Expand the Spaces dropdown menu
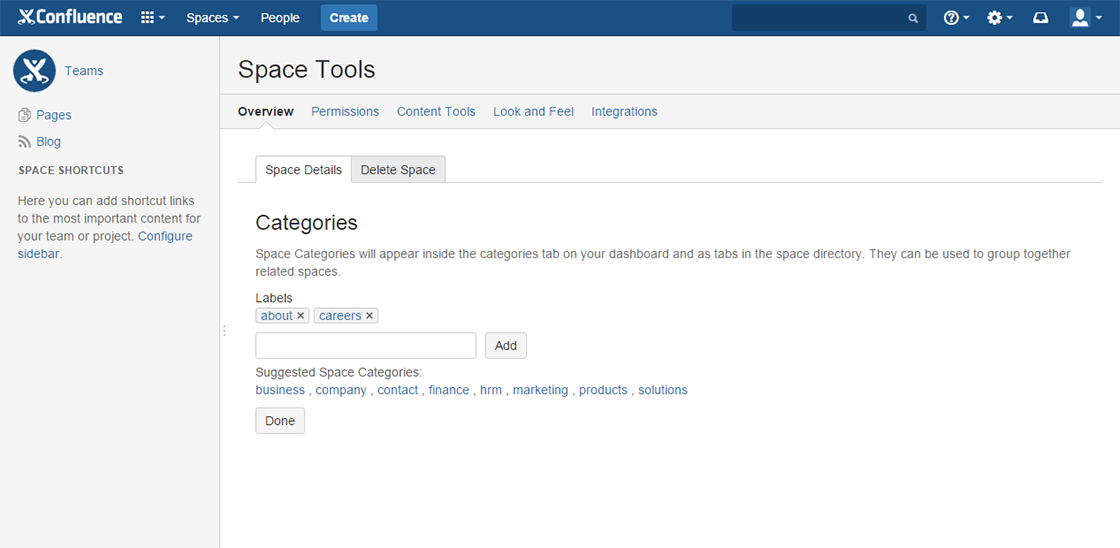1120x548 pixels. click(x=213, y=18)
